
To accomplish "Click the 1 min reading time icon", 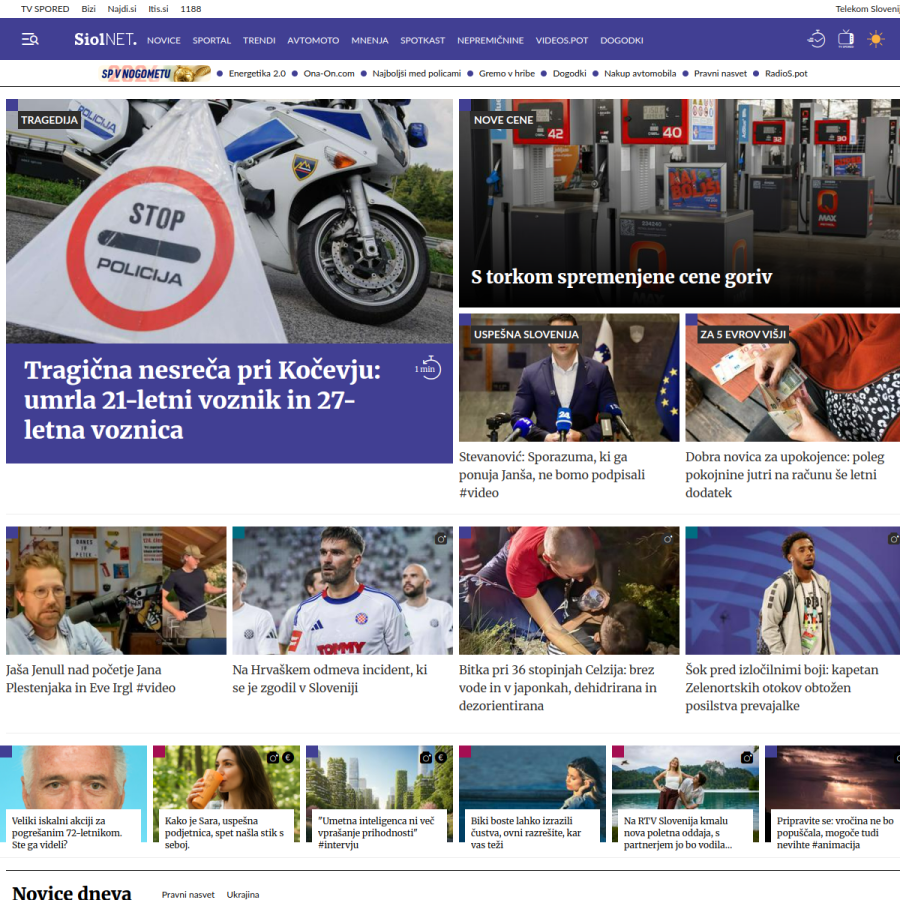I will (428, 368).
